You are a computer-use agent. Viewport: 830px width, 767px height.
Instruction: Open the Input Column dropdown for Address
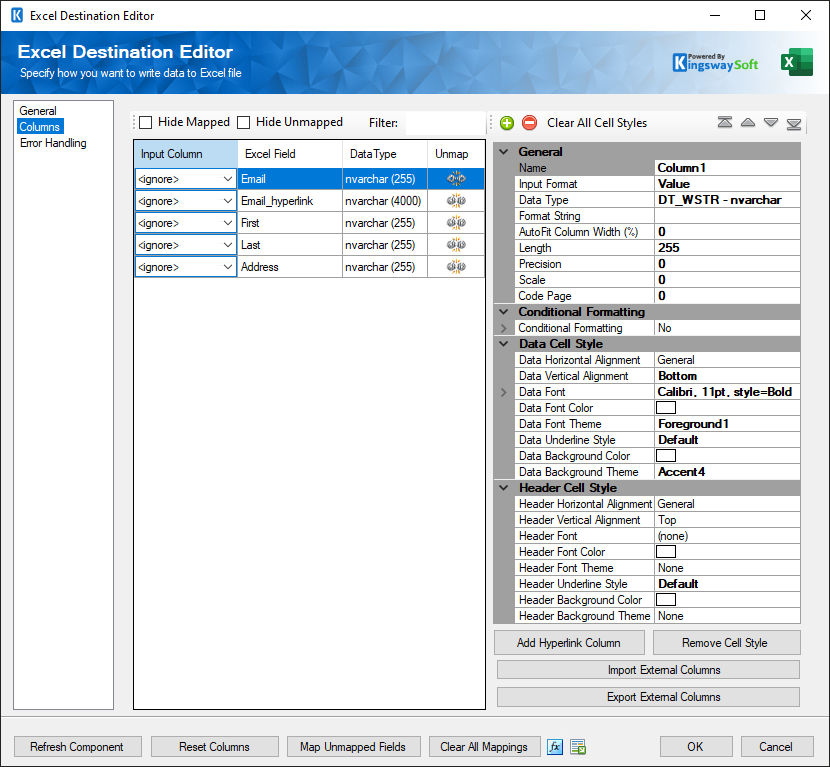coord(225,267)
